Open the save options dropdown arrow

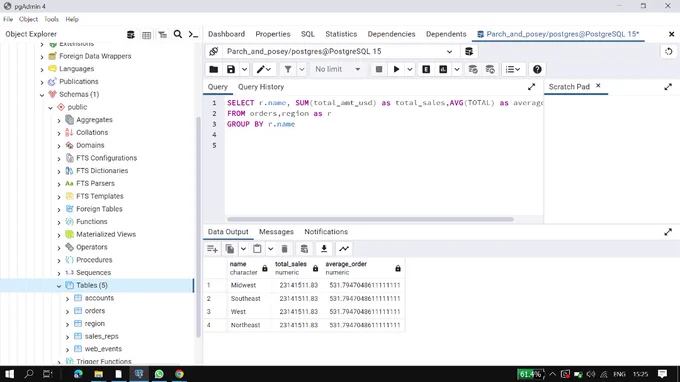(244, 69)
